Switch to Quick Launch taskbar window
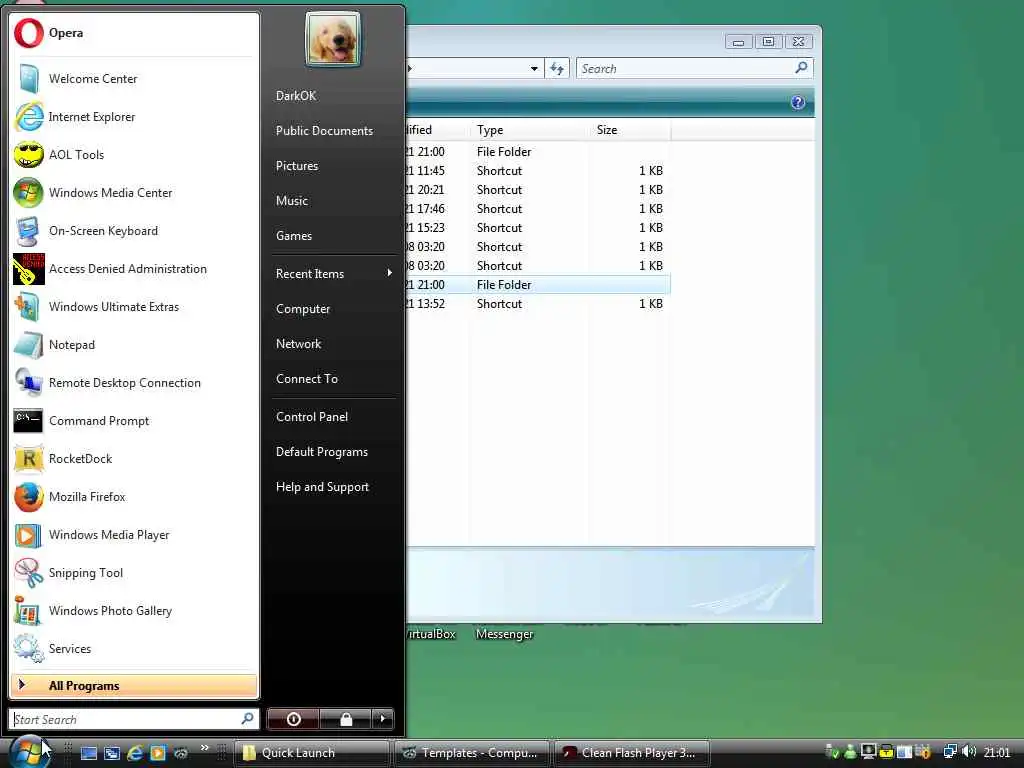Image resolution: width=1024 pixels, height=768 pixels. pyautogui.click(x=312, y=753)
